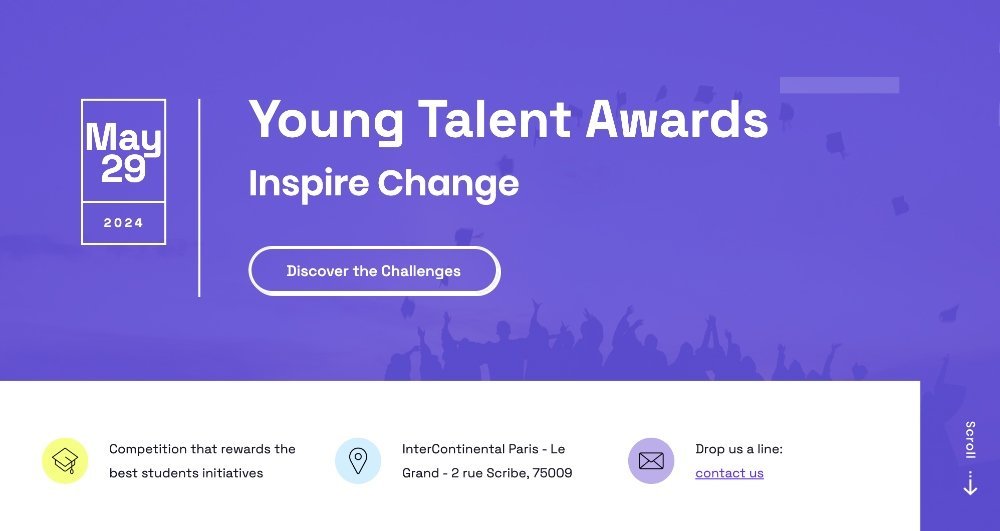Viewport: 1000px width, 531px height.
Task: Click the number 29 in date box
Action: tap(123, 169)
